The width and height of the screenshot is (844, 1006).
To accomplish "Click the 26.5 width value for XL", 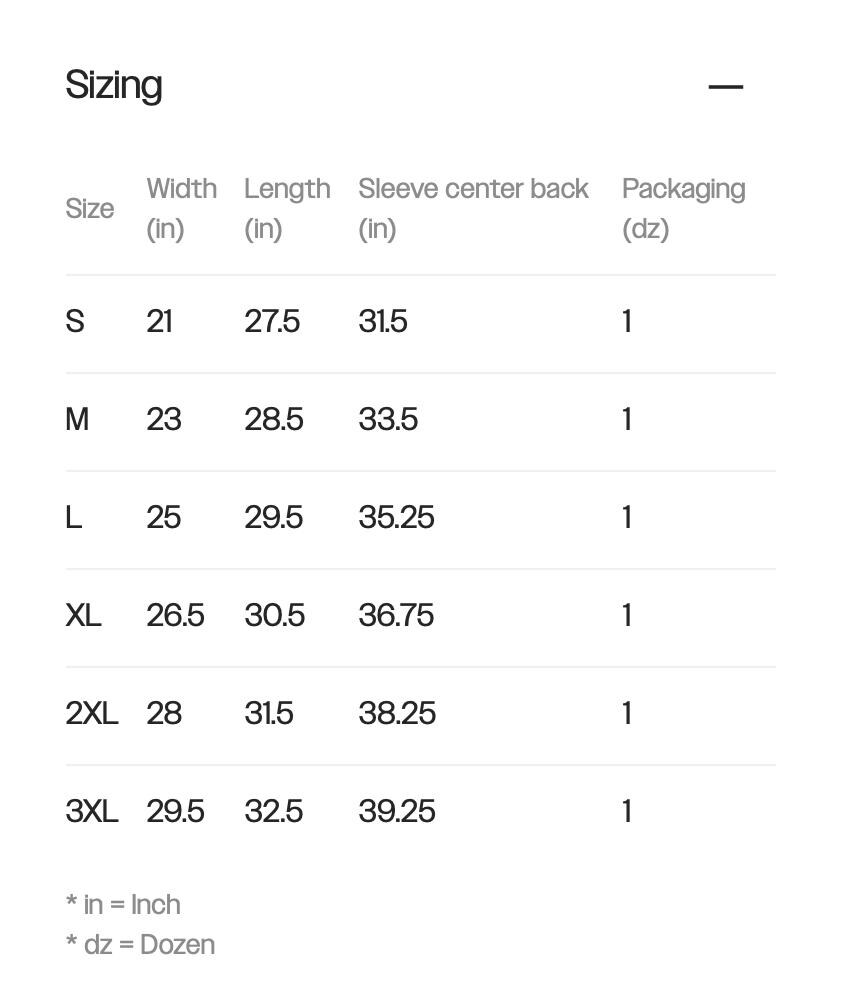I will 175,615.
